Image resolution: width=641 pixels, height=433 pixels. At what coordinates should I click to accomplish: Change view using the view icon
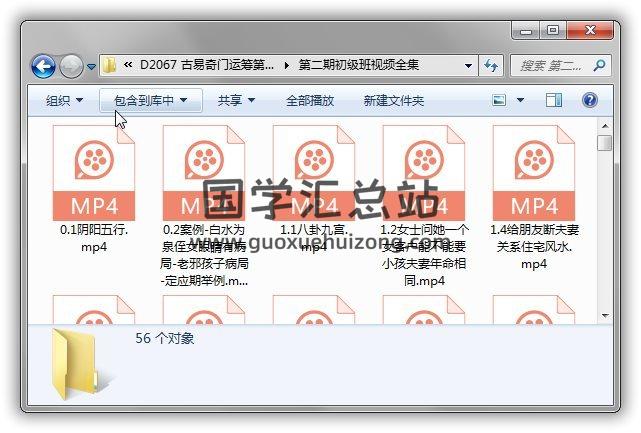coord(499,100)
